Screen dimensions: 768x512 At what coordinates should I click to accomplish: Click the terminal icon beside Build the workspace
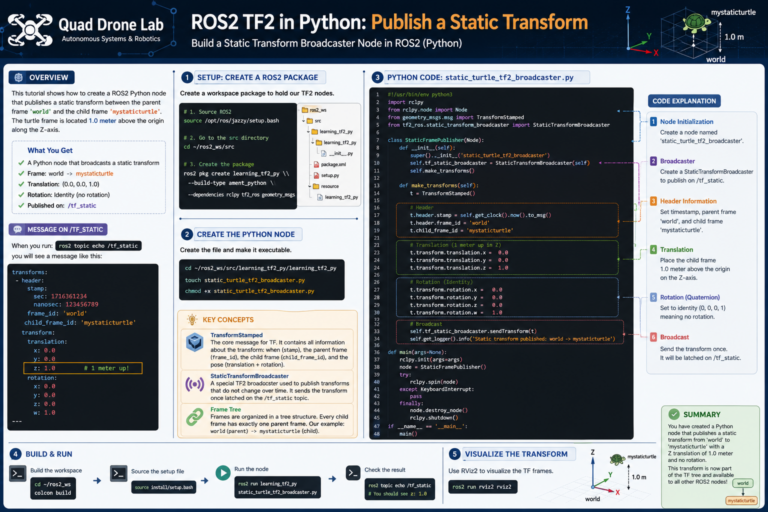tap(18, 474)
